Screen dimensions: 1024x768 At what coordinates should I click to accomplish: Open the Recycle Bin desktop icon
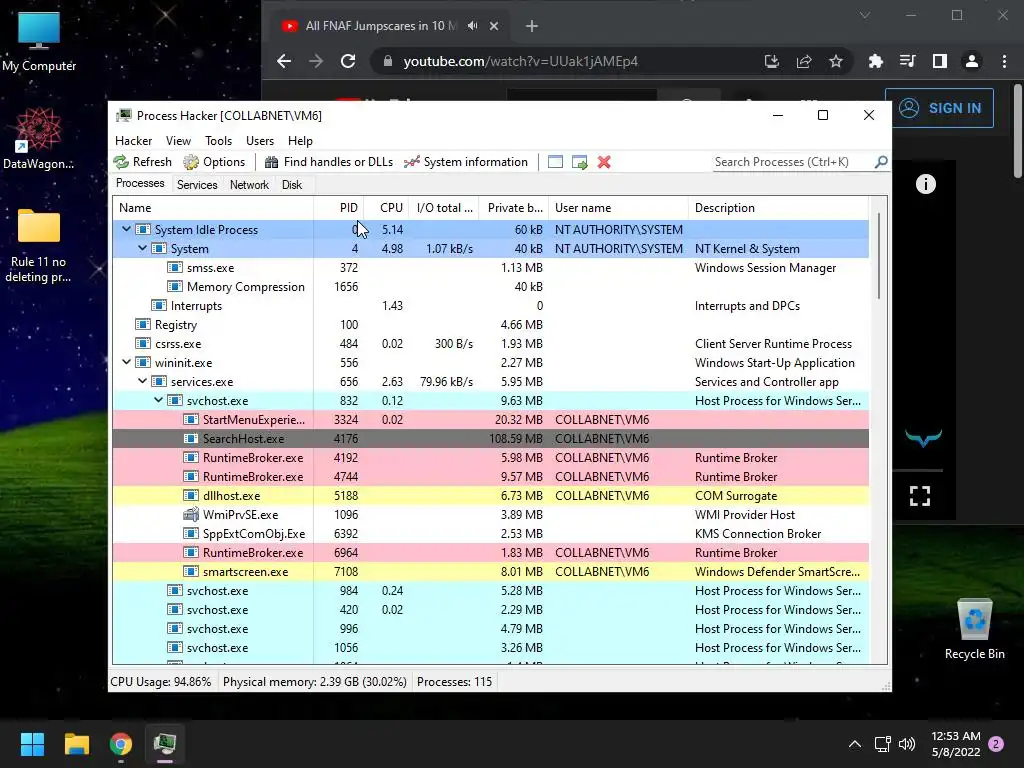click(x=974, y=628)
